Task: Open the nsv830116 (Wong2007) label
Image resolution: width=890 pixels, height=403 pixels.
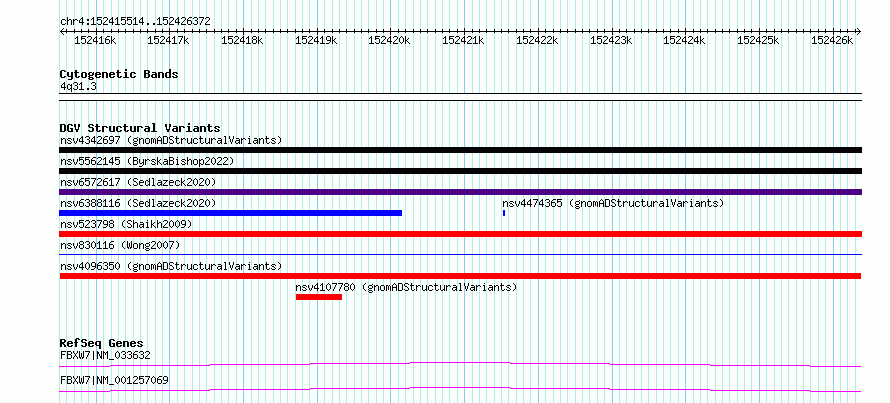Action: (x=120, y=245)
